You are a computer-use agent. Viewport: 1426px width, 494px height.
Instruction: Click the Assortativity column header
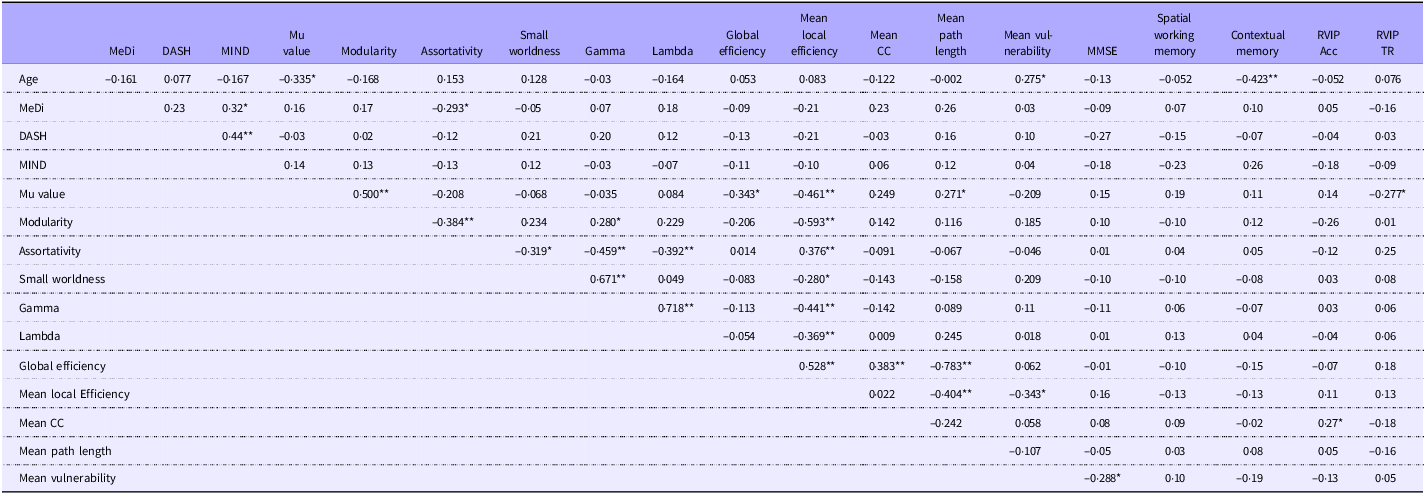(x=452, y=48)
